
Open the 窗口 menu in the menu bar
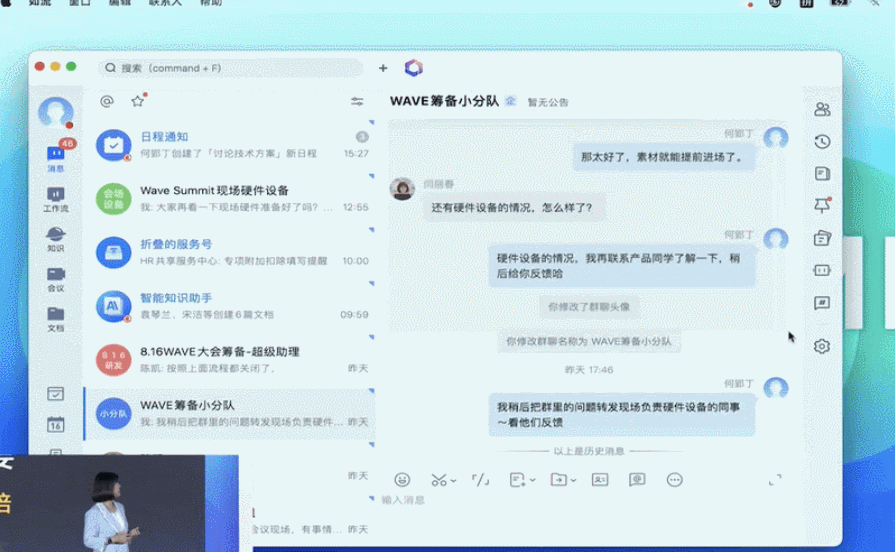coord(80,3)
